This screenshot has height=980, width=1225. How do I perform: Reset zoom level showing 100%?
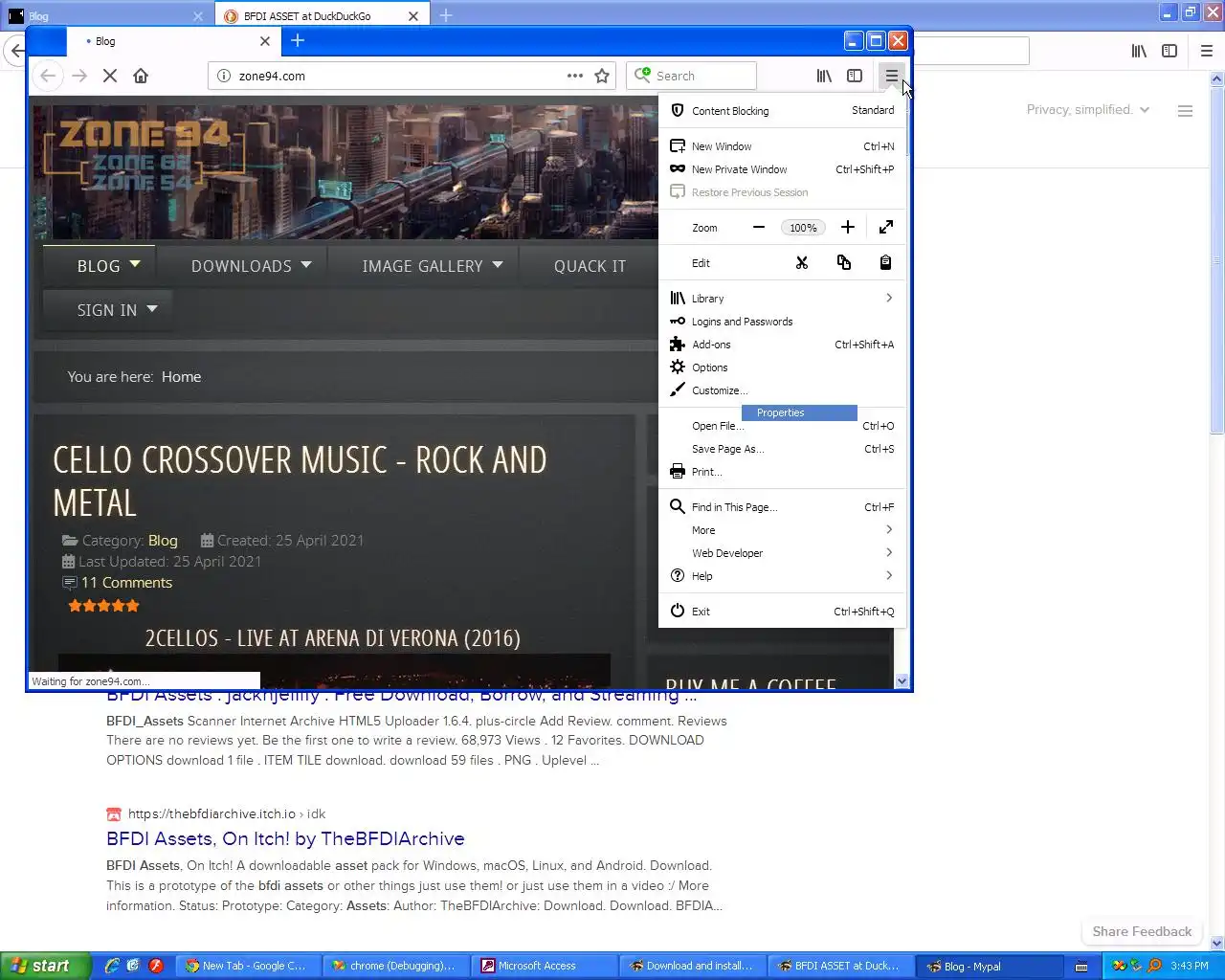point(803,228)
